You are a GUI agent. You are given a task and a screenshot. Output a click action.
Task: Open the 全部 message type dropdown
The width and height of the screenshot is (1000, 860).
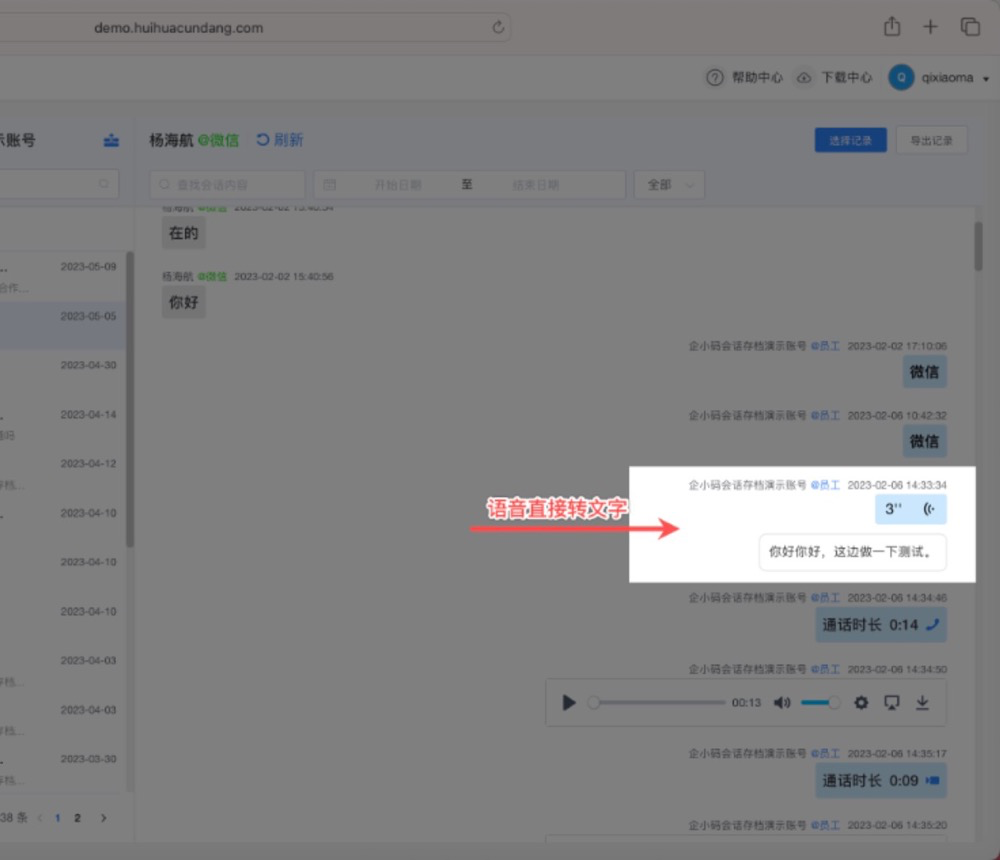[x=669, y=185]
